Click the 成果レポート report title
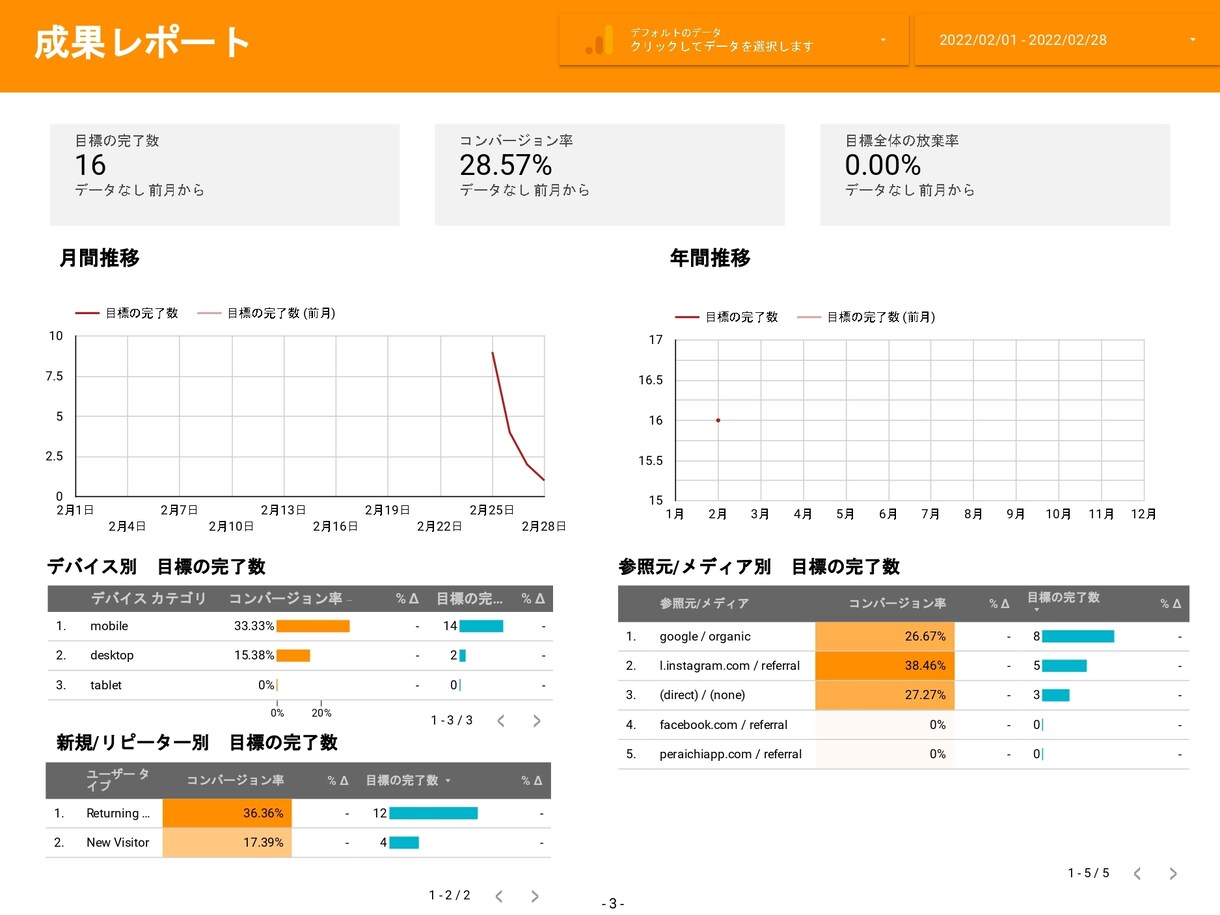This screenshot has height=915, width=1220. click(x=142, y=43)
